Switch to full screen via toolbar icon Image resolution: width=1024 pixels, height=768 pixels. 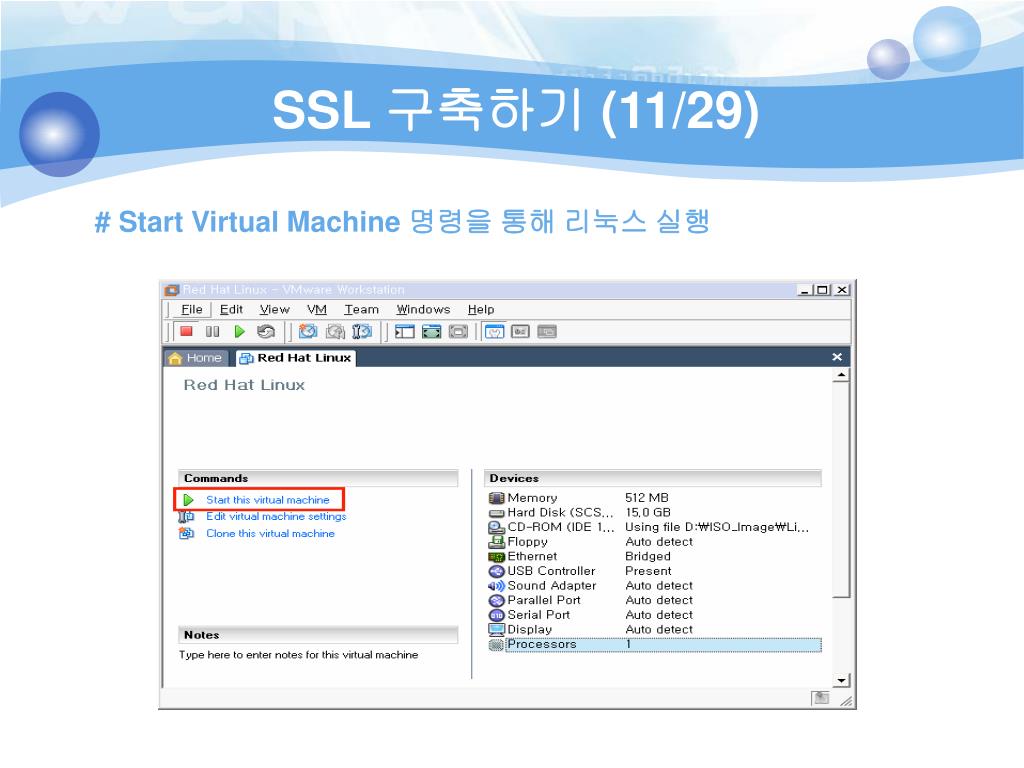[432, 332]
